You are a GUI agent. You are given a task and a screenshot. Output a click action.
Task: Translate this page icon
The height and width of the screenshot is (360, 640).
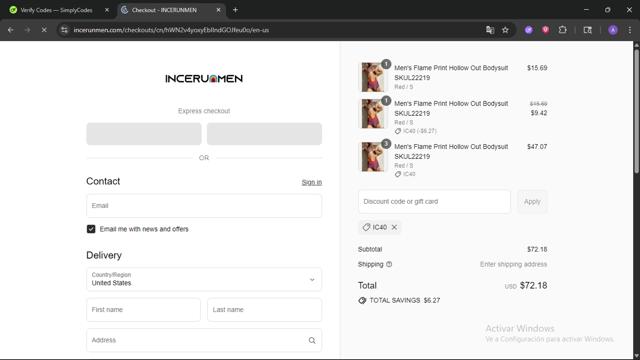490,30
